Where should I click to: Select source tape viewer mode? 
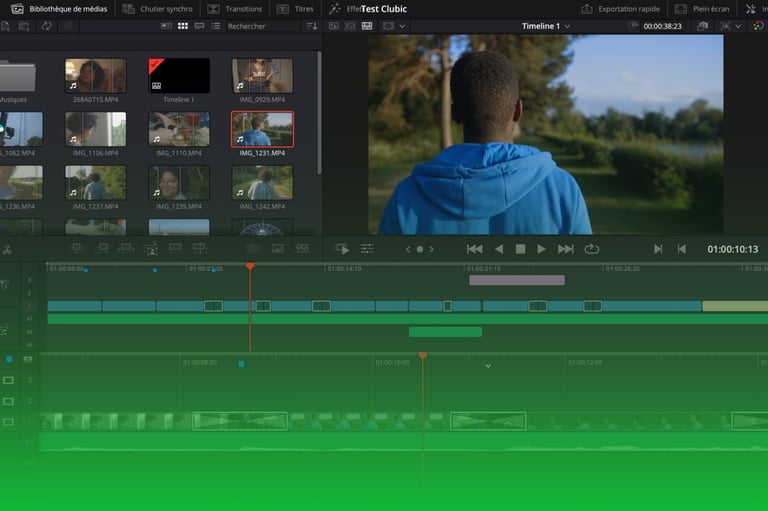[350, 26]
